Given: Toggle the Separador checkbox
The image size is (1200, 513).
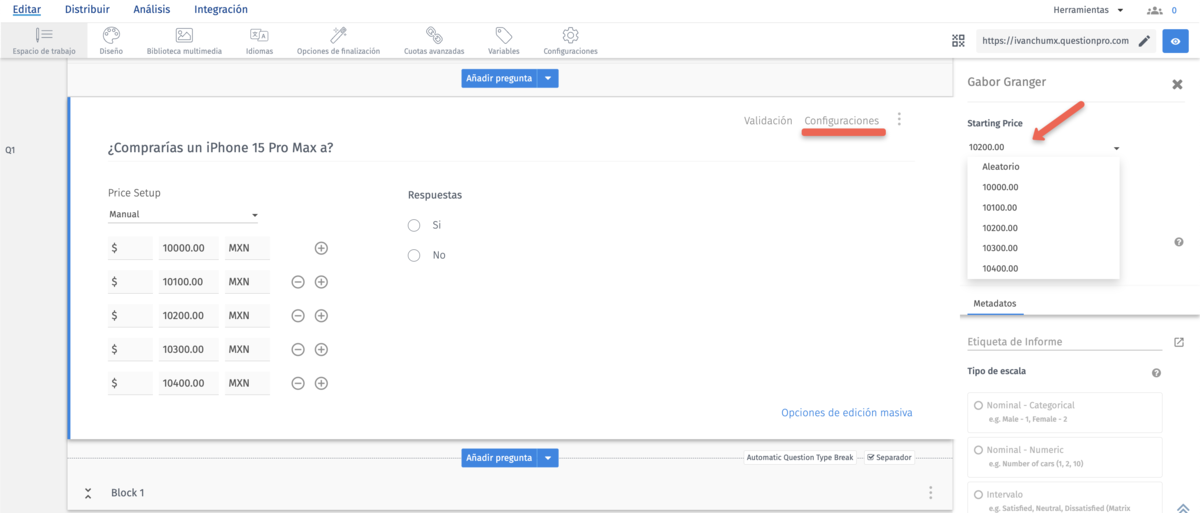Looking at the screenshot, I should [x=870, y=458].
